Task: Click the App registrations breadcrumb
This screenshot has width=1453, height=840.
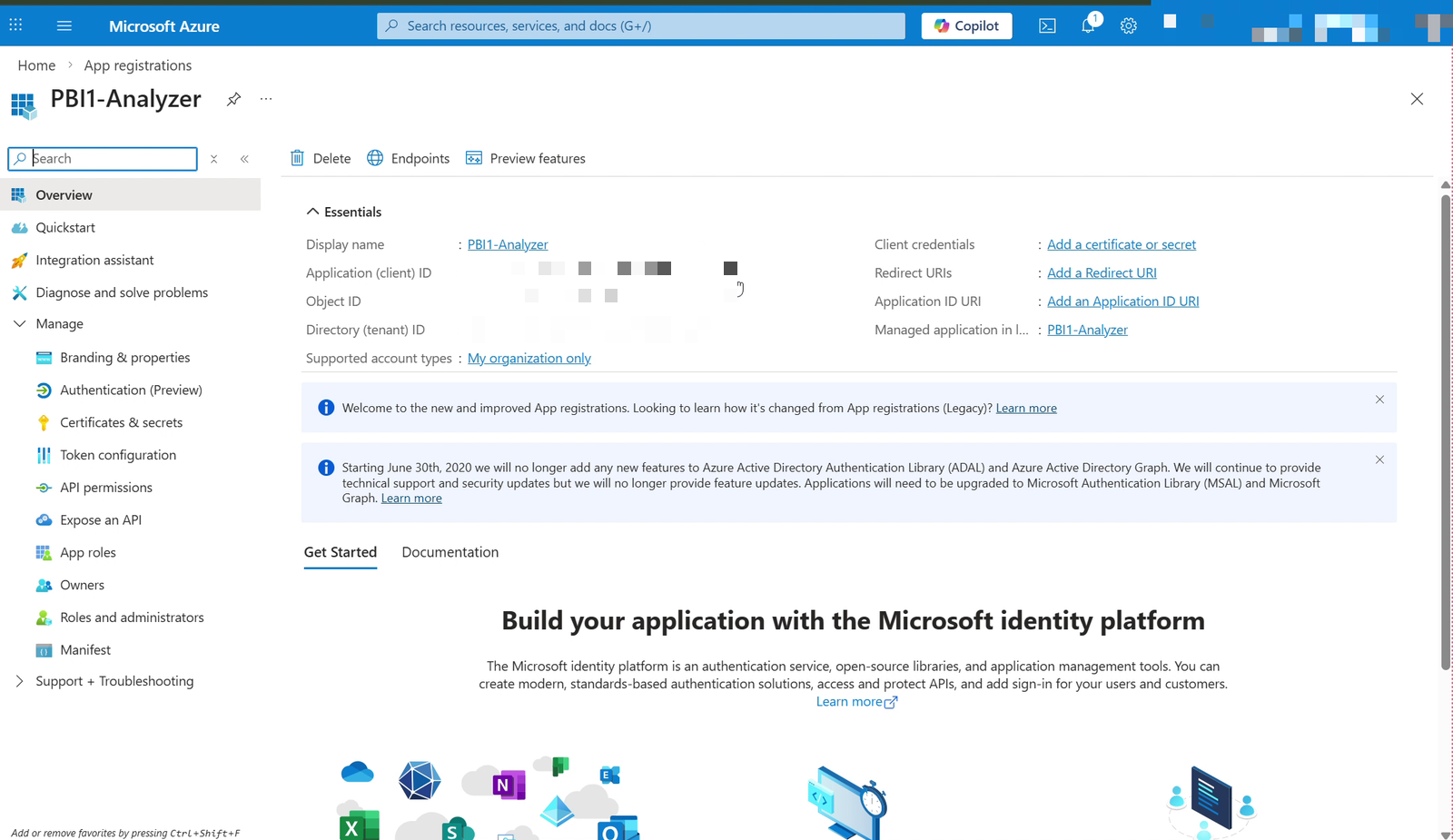Action: tap(138, 65)
